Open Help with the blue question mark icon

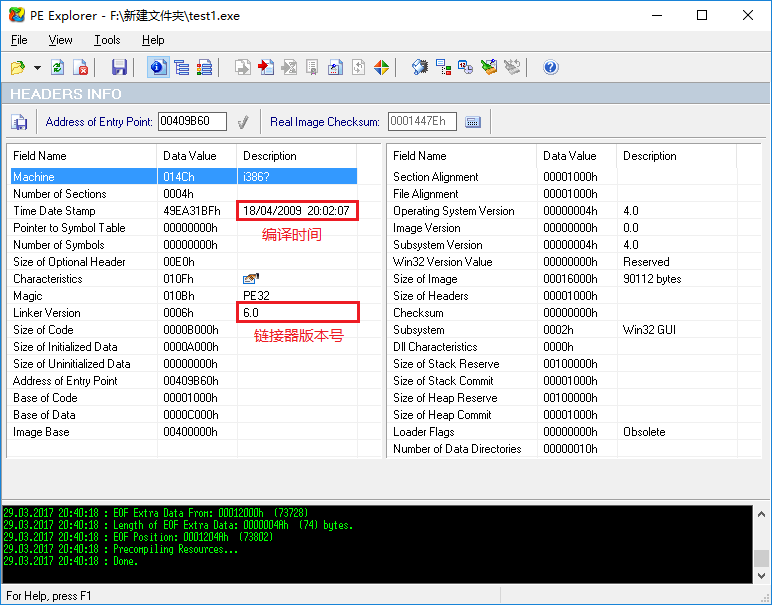coord(550,67)
